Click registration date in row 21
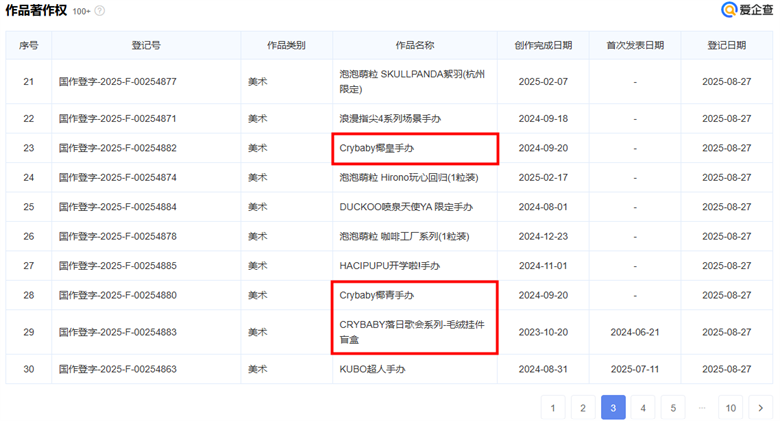Viewport: 780px width, 421px height. 726,82
